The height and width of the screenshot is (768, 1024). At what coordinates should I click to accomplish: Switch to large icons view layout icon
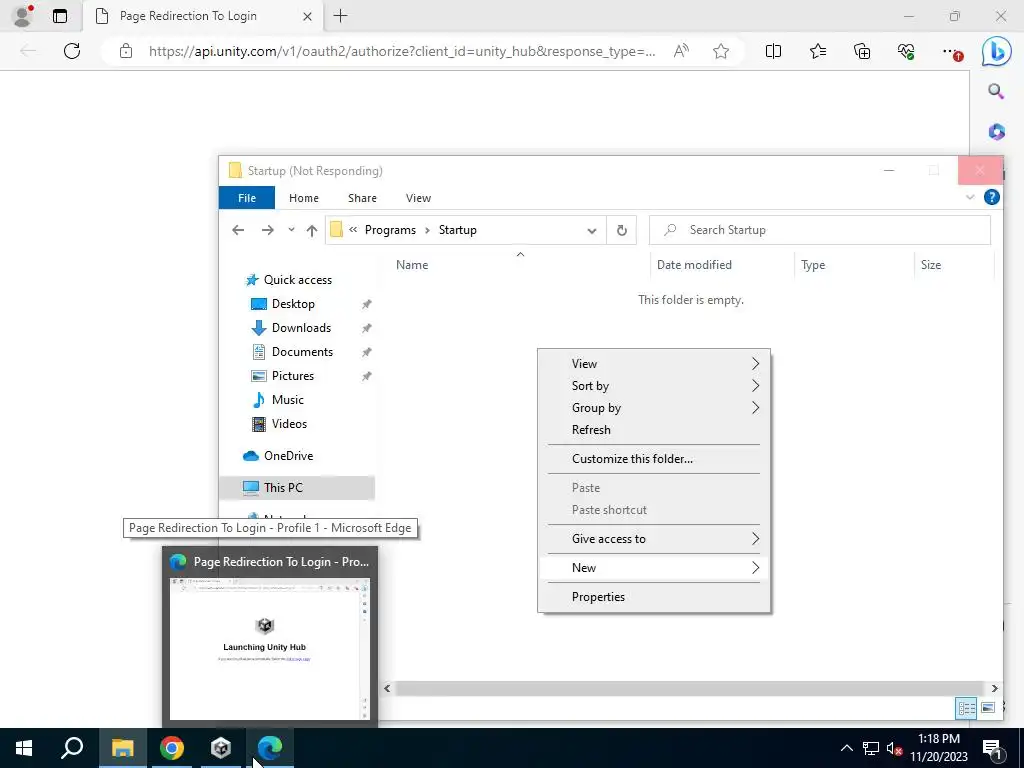[988, 707]
